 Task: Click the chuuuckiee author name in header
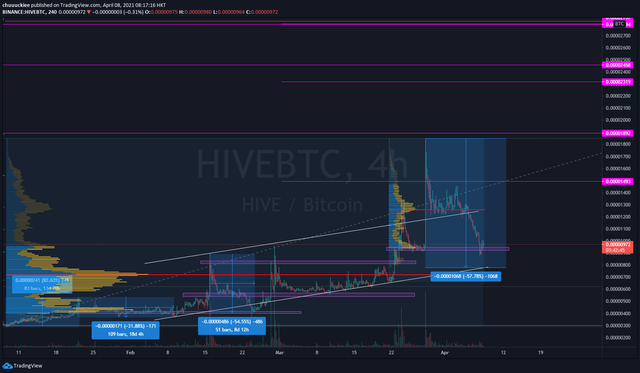[x=16, y=6]
